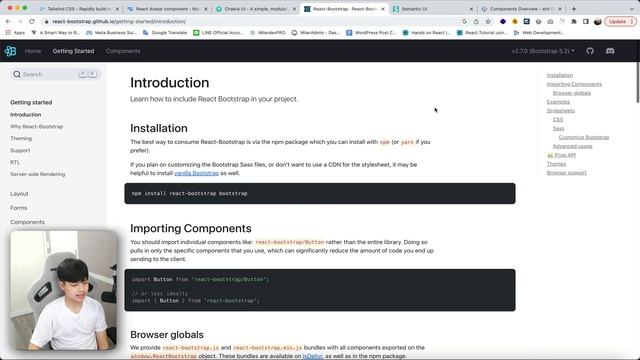Click the browser forward arrow
Image resolution: width=640 pixels, height=360 pixels.
coord(20,21)
